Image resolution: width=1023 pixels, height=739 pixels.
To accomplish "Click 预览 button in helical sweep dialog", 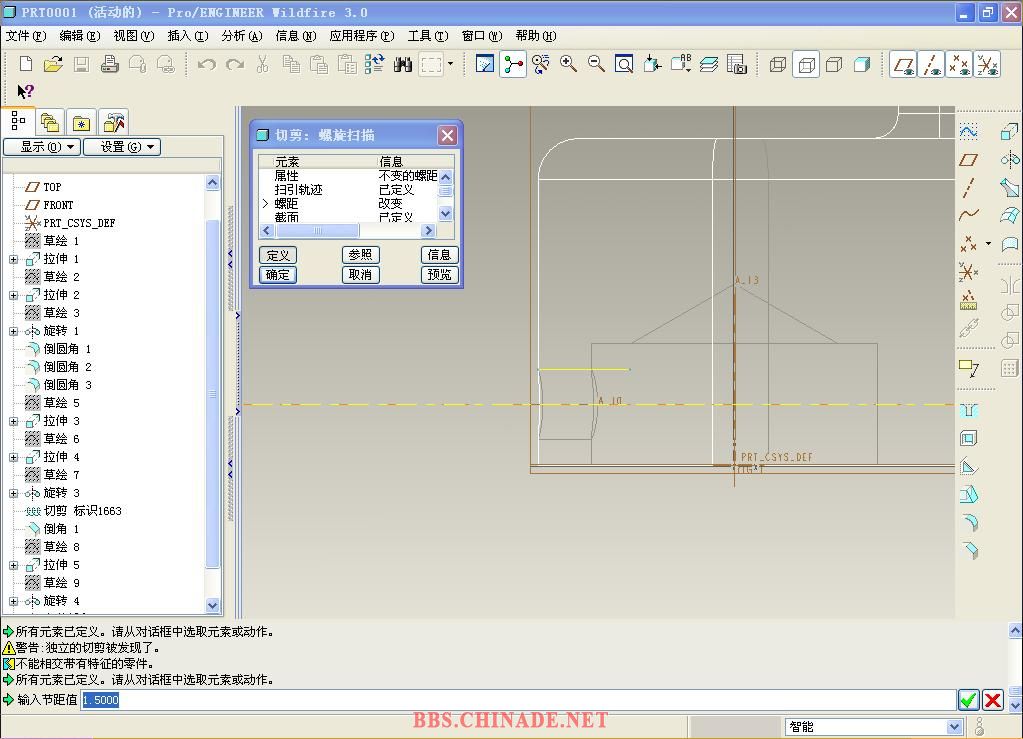I will point(440,275).
